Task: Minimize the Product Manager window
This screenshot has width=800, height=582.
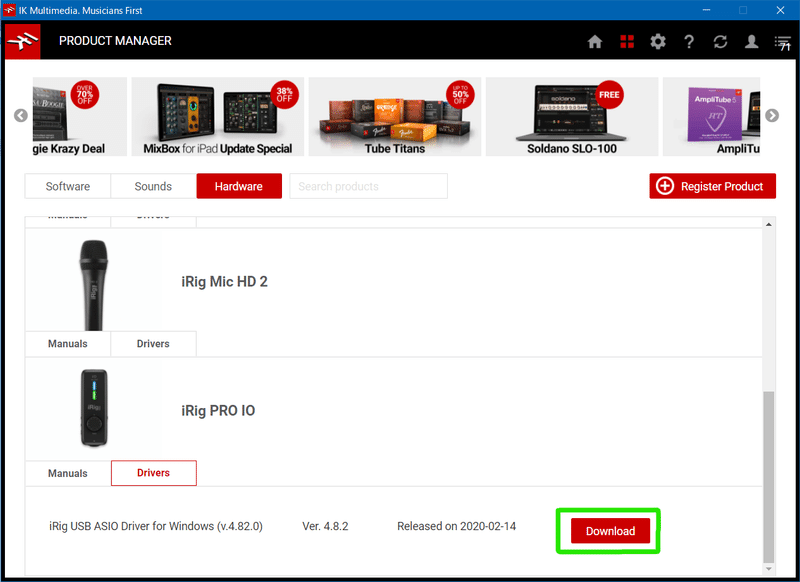Action: [706, 10]
